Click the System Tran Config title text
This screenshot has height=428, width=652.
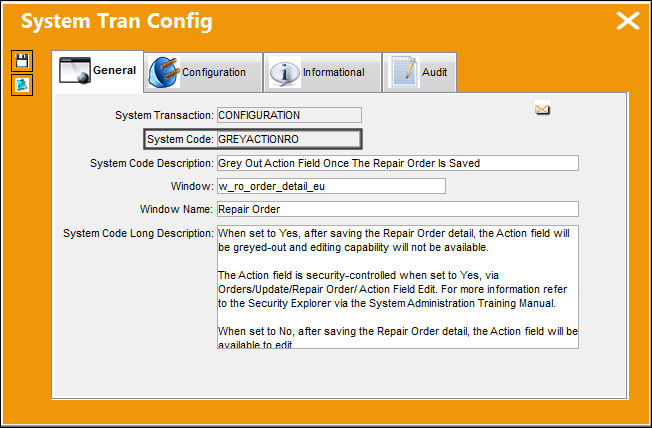pos(117,21)
